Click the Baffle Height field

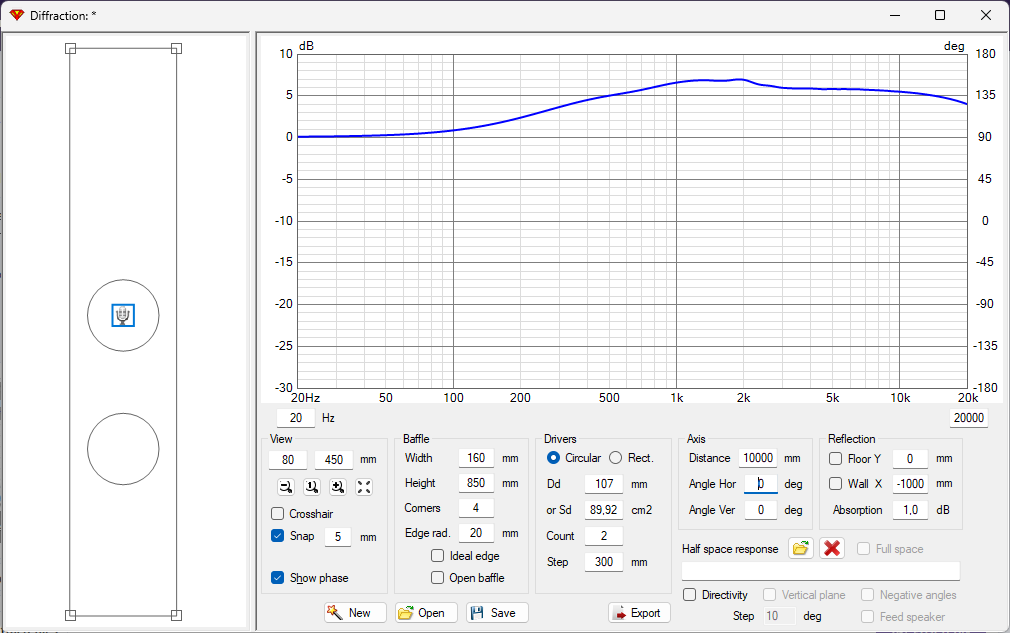(476, 483)
